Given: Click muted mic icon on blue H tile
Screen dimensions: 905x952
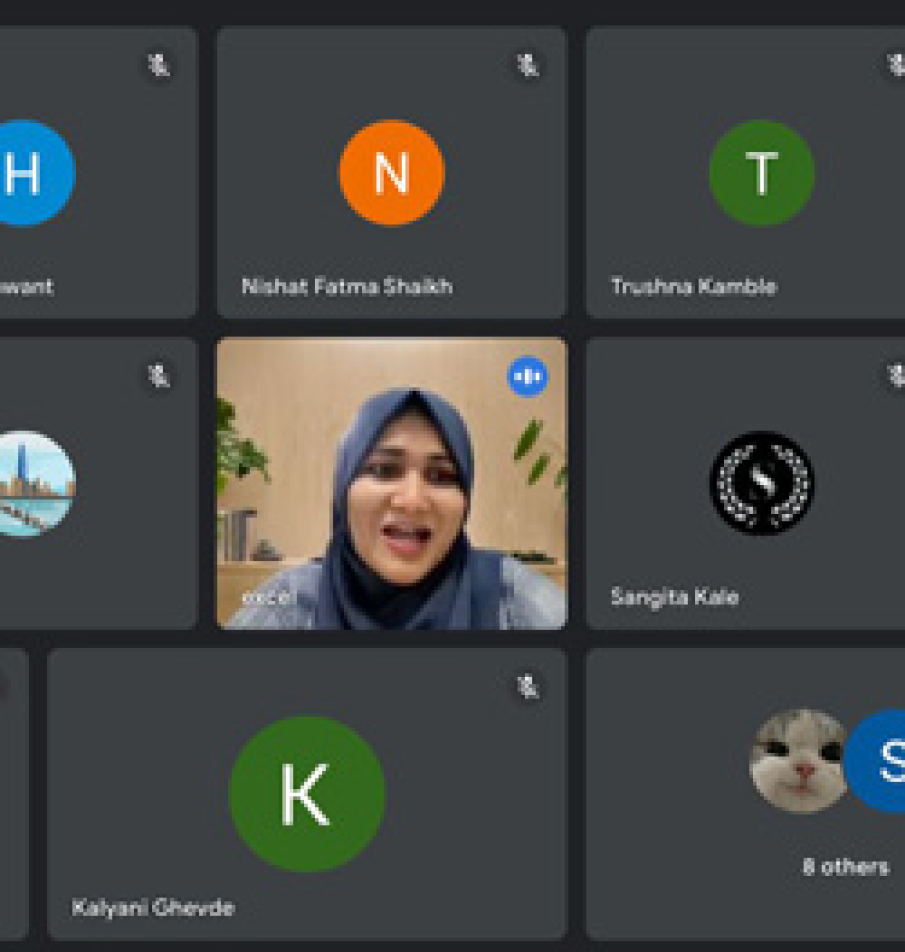Looking at the screenshot, I should 159,66.
